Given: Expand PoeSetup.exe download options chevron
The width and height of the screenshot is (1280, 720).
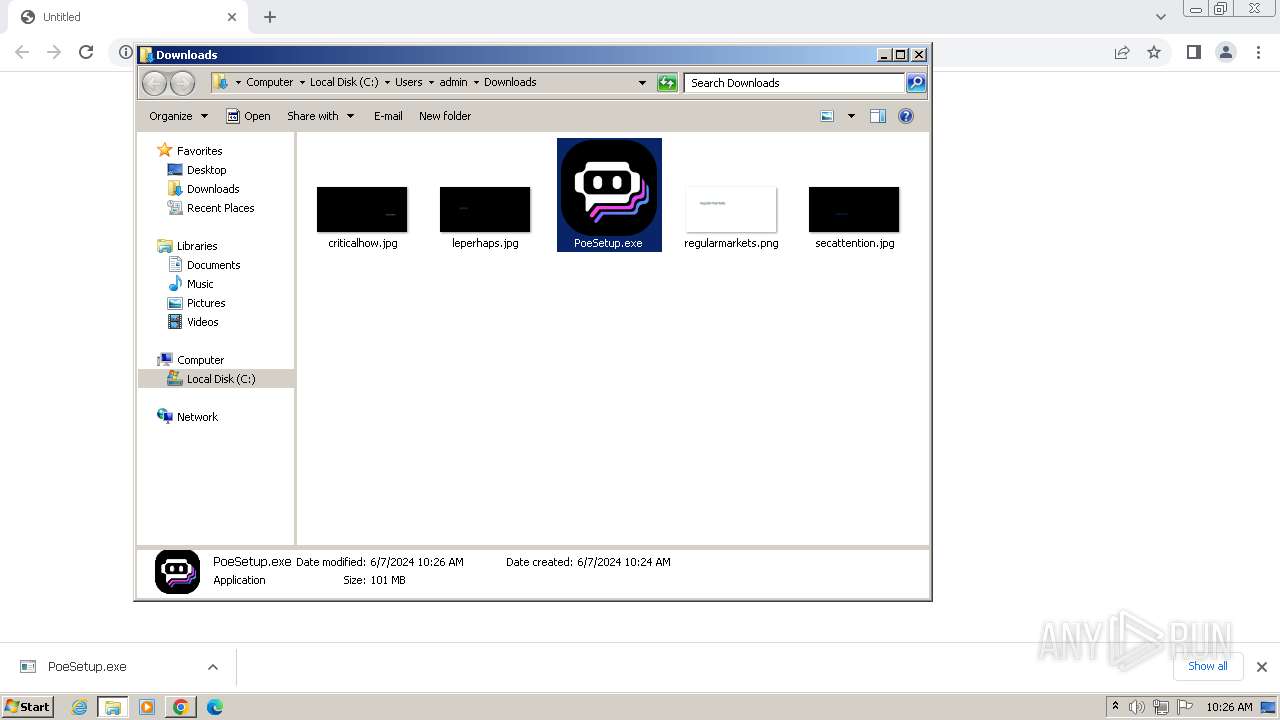Looking at the screenshot, I should [x=213, y=667].
